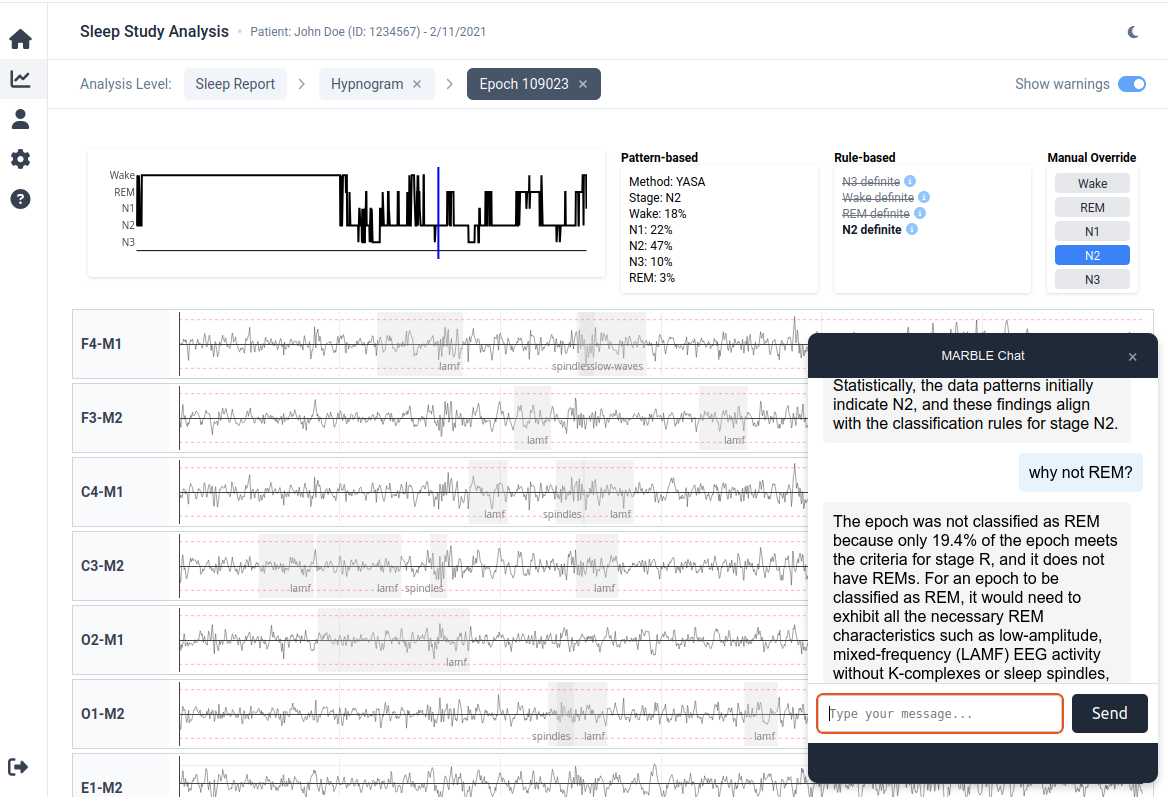
Task: Override the stage to Wake manually
Action: click(x=1092, y=183)
